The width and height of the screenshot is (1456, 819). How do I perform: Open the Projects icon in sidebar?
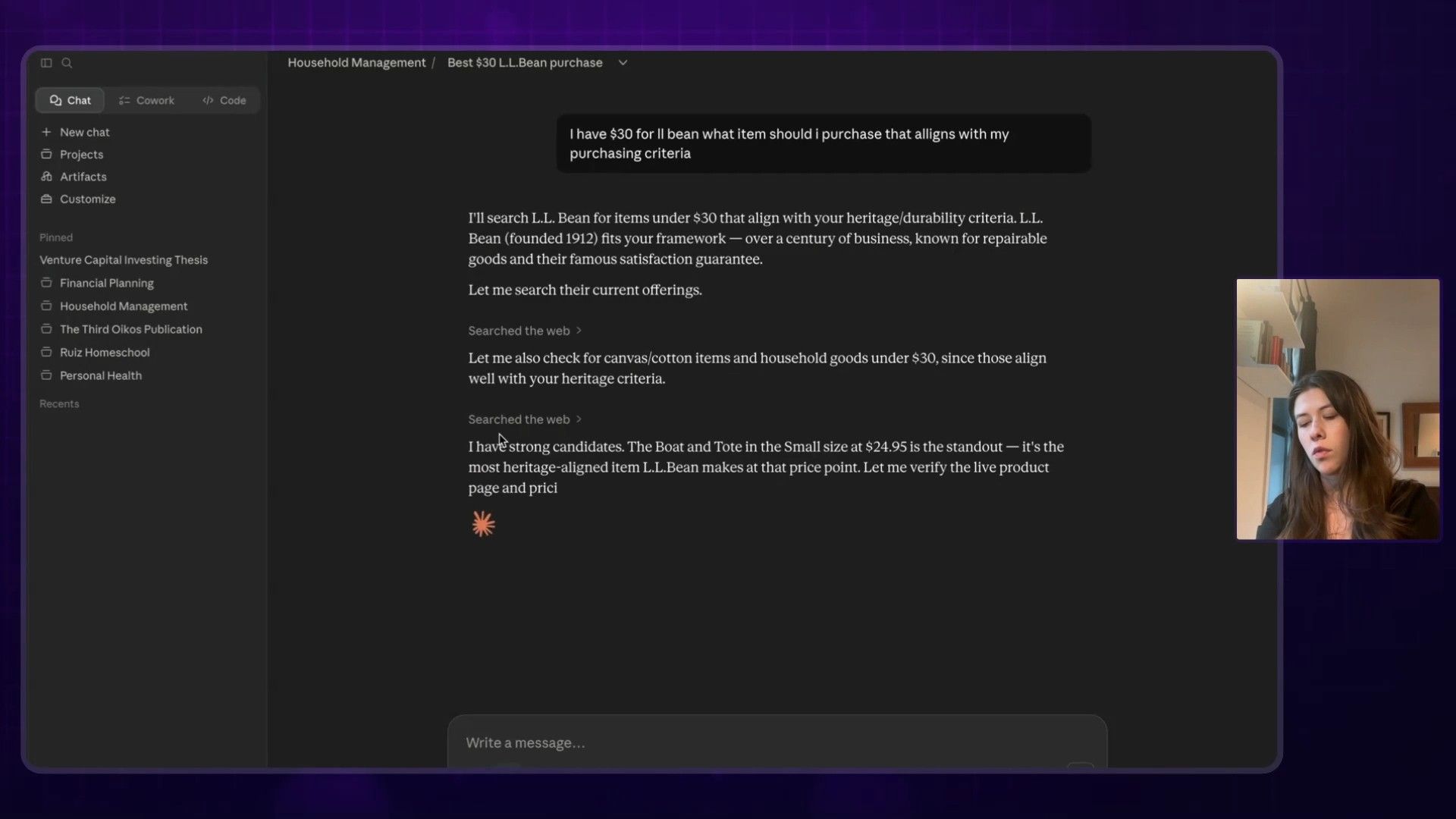46,154
